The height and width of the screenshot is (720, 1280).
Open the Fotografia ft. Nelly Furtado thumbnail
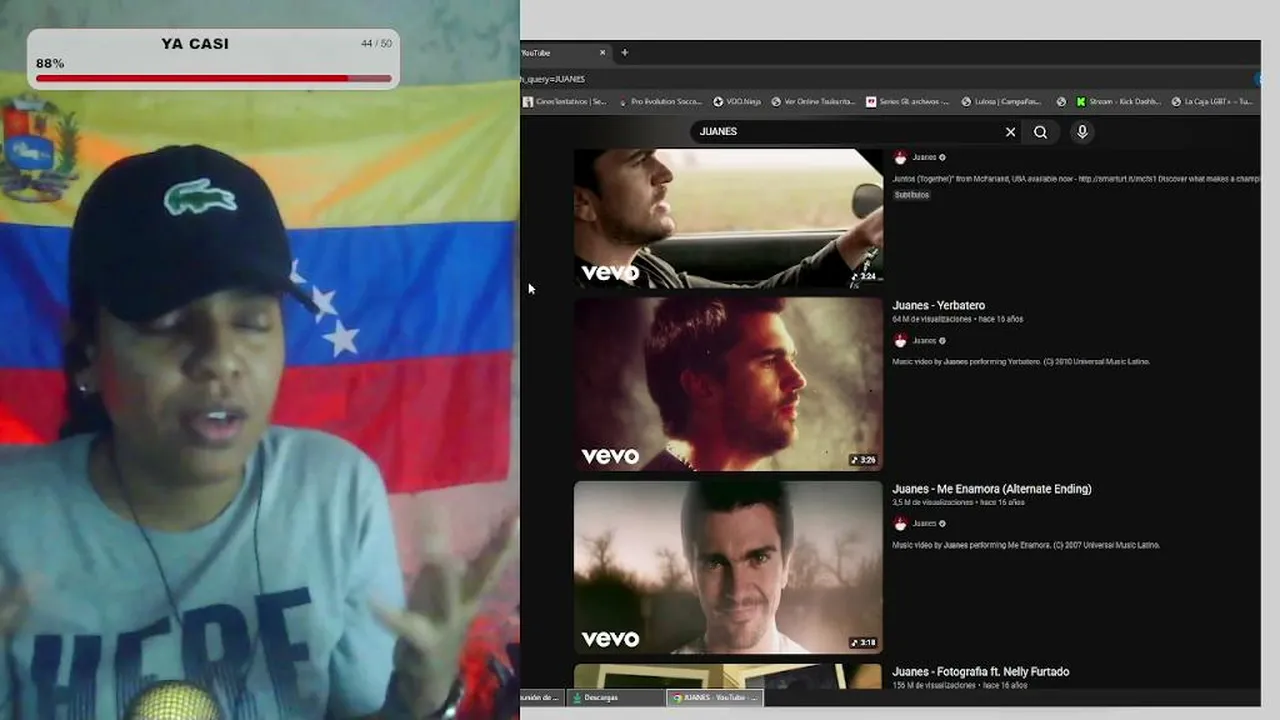(x=728, y=676)
